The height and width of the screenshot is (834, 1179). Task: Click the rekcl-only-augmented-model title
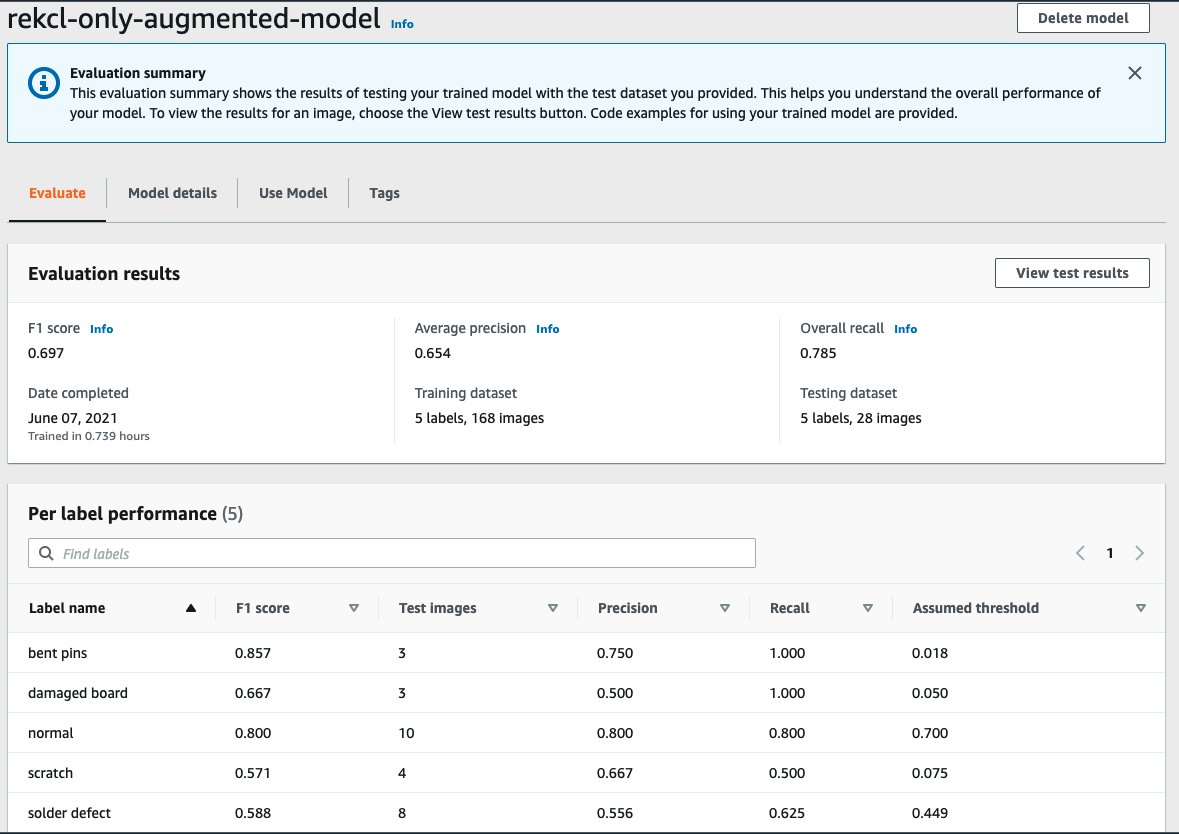pyautogui.click(x=194, y=19)
